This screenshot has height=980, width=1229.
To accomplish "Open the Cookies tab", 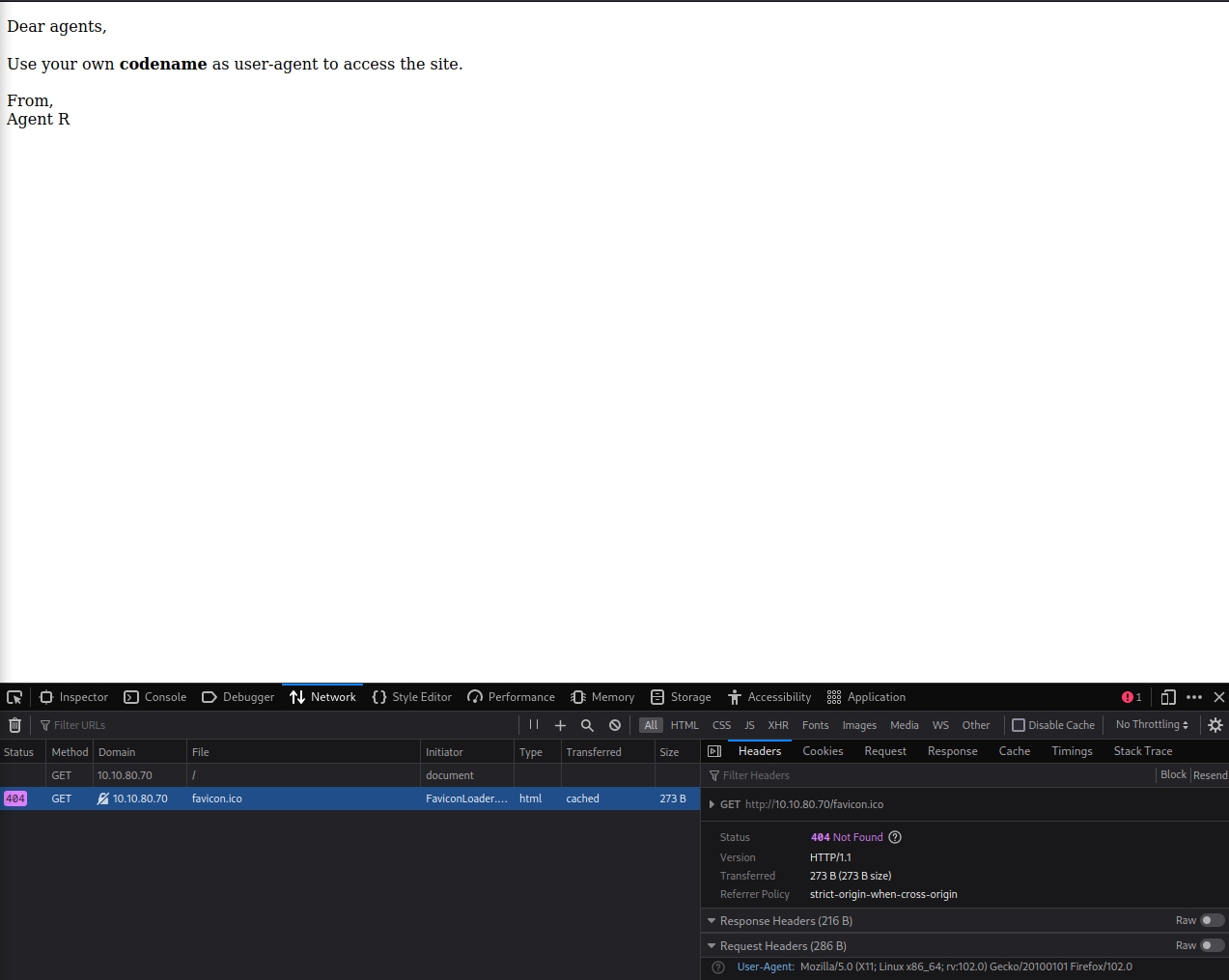I will [x=823, y=751].
